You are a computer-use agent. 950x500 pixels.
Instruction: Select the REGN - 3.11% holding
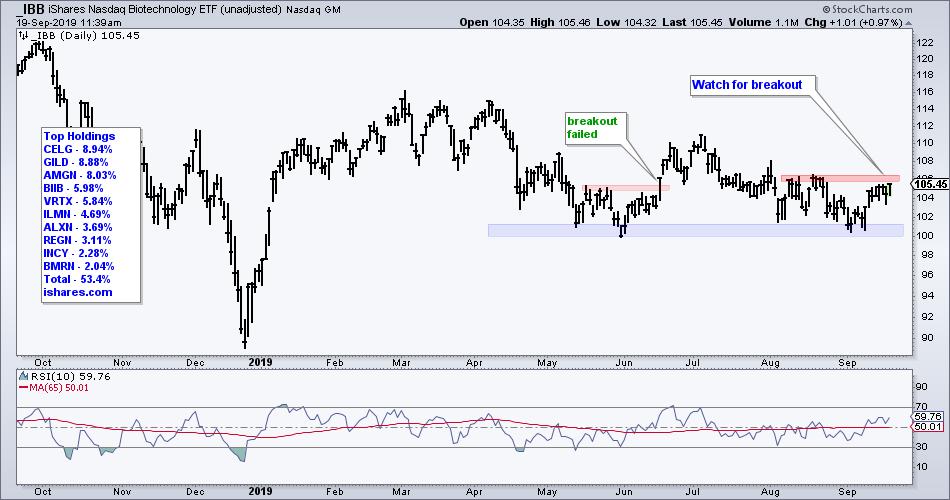pyautogui.click(x=77, y=240)
